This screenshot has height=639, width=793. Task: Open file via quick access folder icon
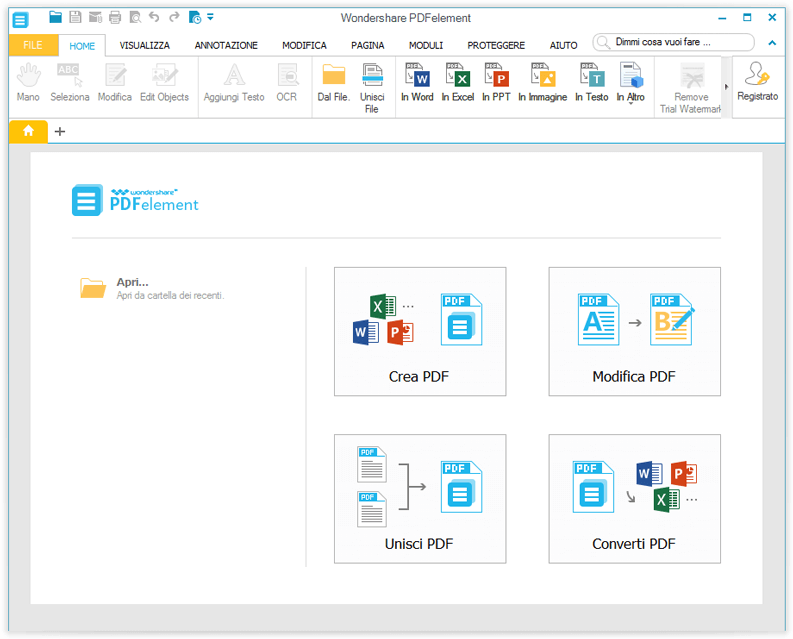tap(55, 17)
